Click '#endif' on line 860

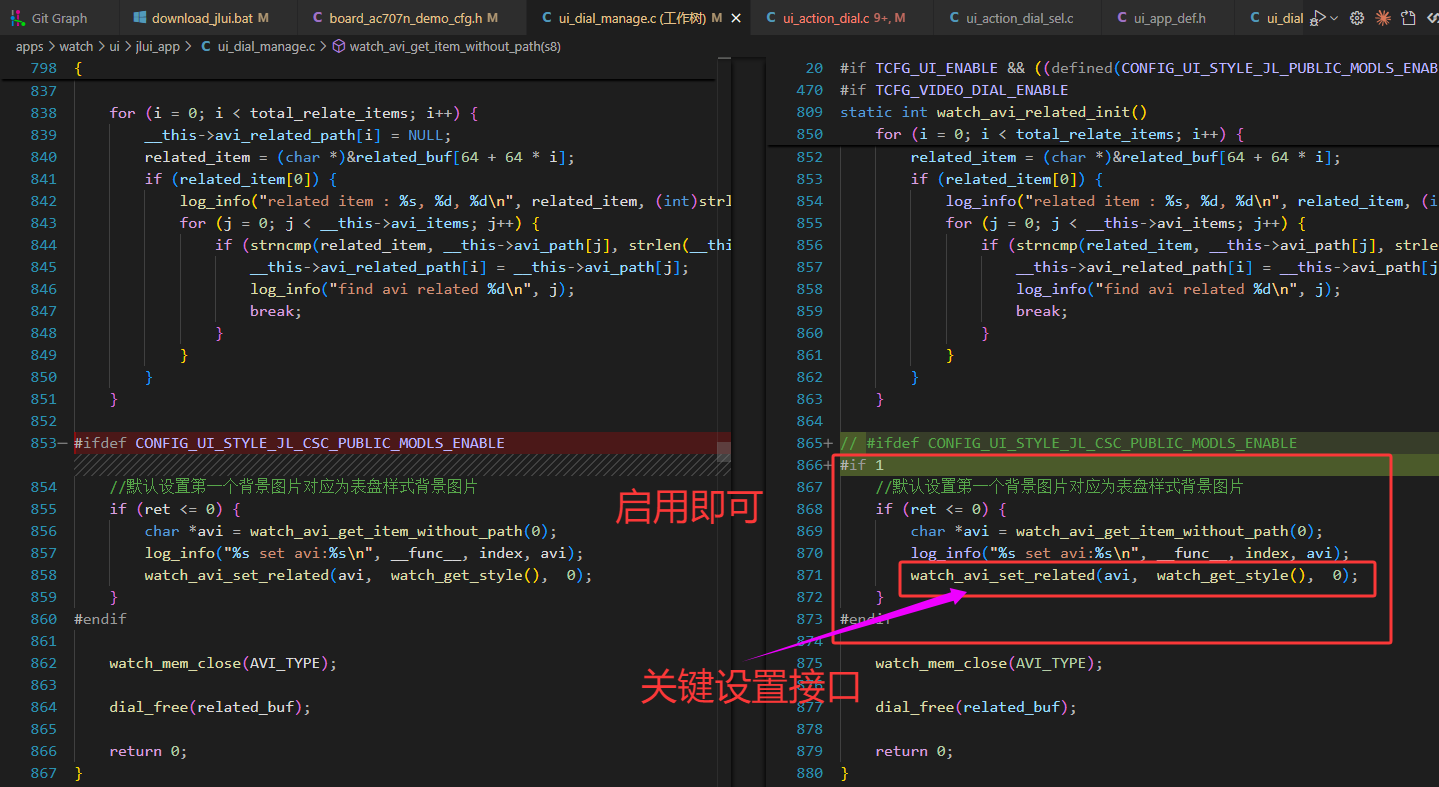[x=100, y=619]
